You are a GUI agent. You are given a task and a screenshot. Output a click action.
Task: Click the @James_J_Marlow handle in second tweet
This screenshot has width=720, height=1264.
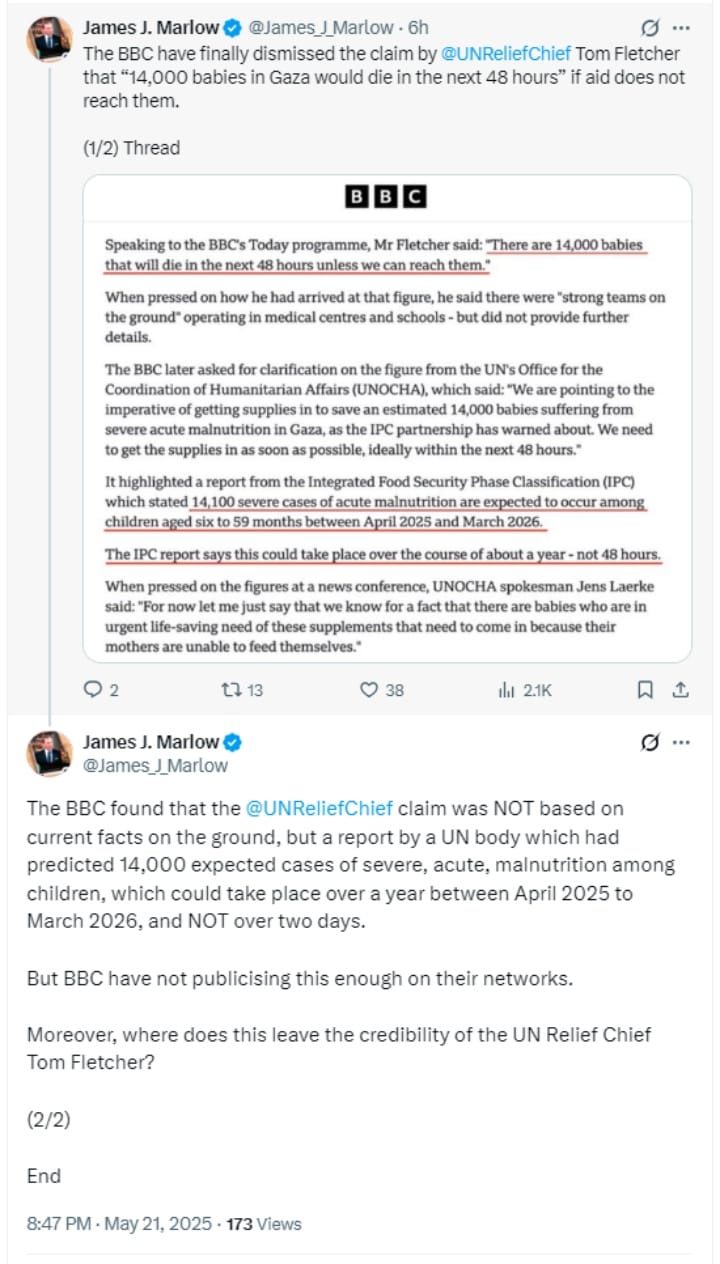tap(155, 766)
